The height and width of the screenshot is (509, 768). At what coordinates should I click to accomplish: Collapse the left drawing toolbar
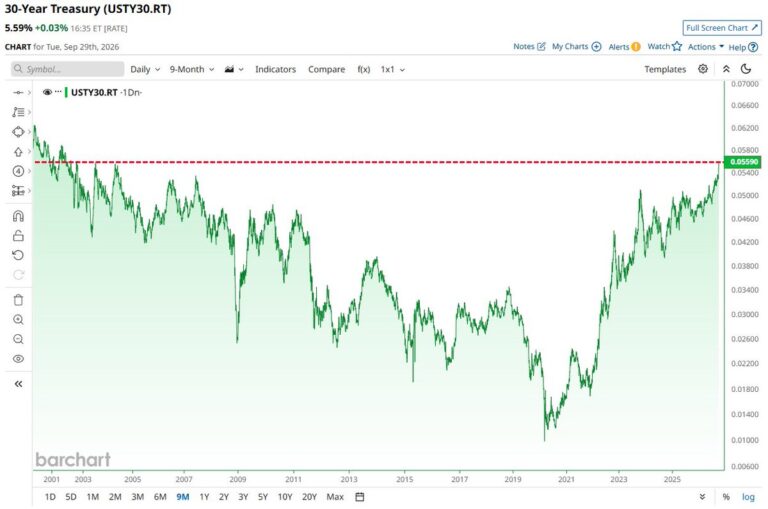(x=18, y=384)
